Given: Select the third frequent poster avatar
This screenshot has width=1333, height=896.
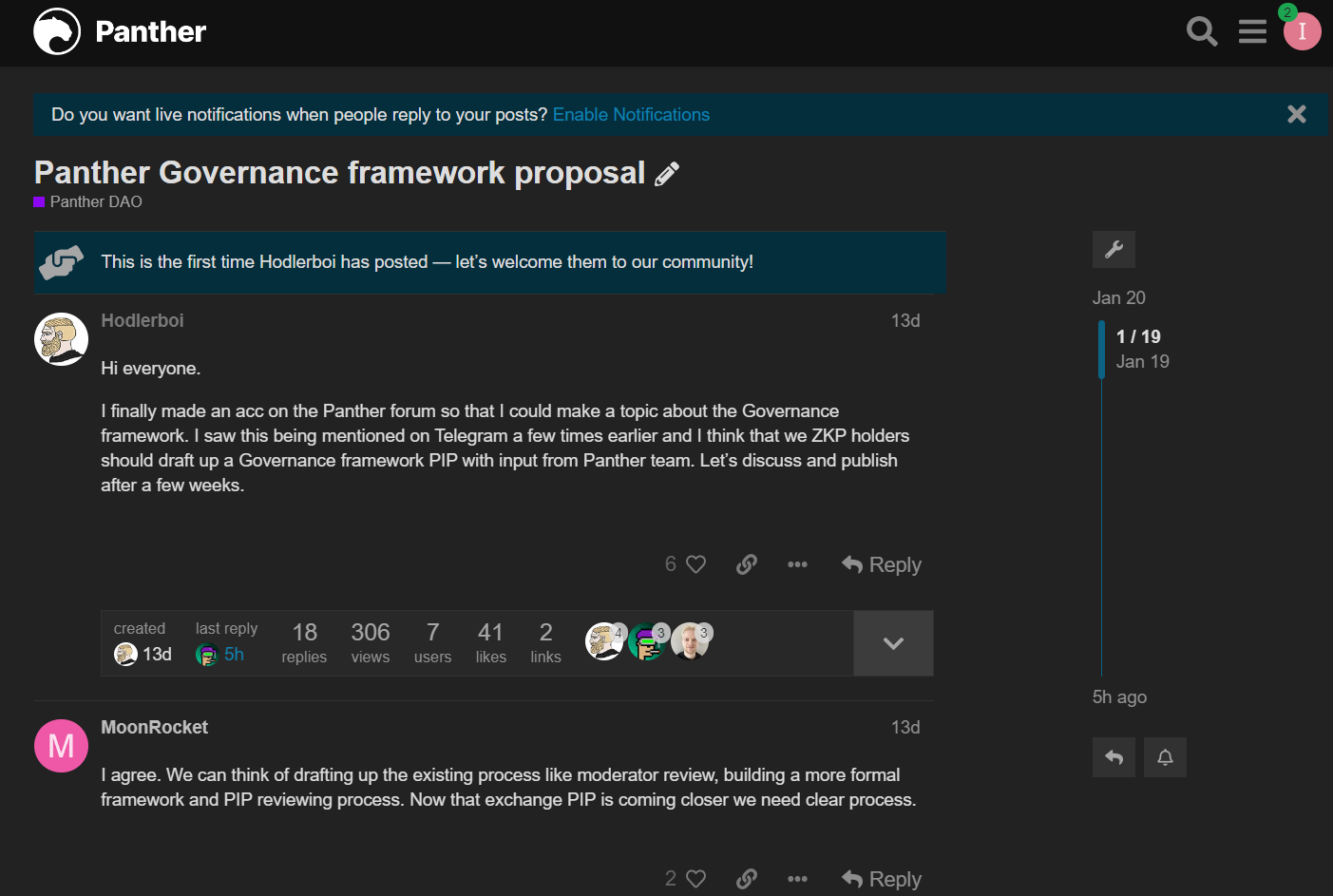Looking at the screenshot, I should 690,641.
